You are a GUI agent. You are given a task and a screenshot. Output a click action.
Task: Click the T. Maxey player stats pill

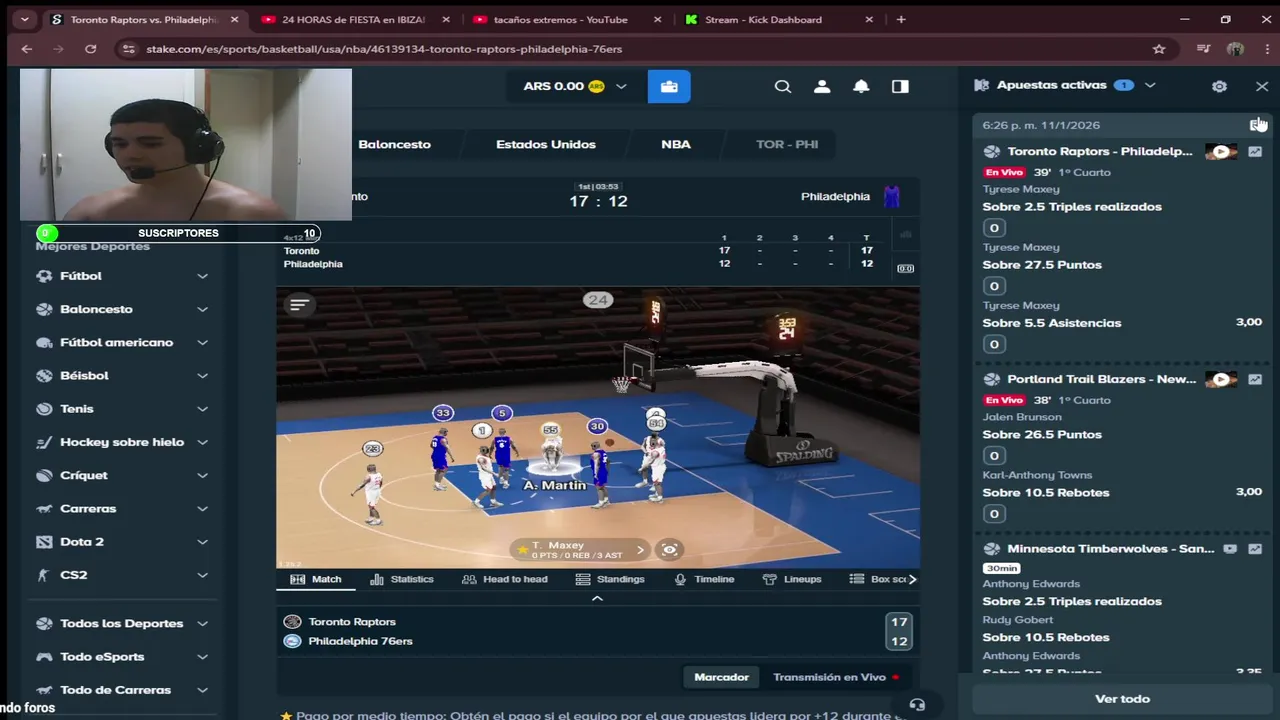tap(580, 550)
